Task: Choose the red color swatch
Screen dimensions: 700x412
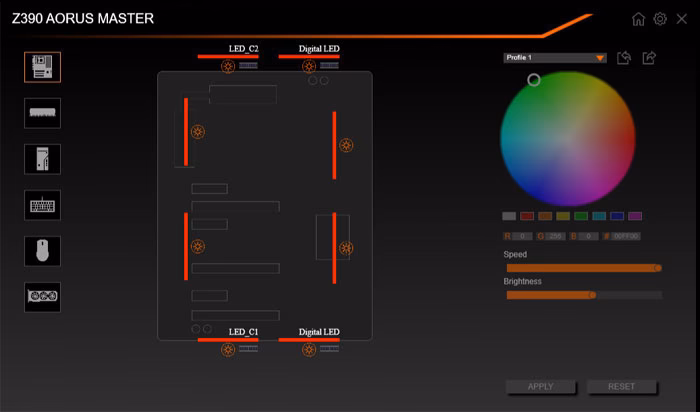Action: tap(527, 216)
